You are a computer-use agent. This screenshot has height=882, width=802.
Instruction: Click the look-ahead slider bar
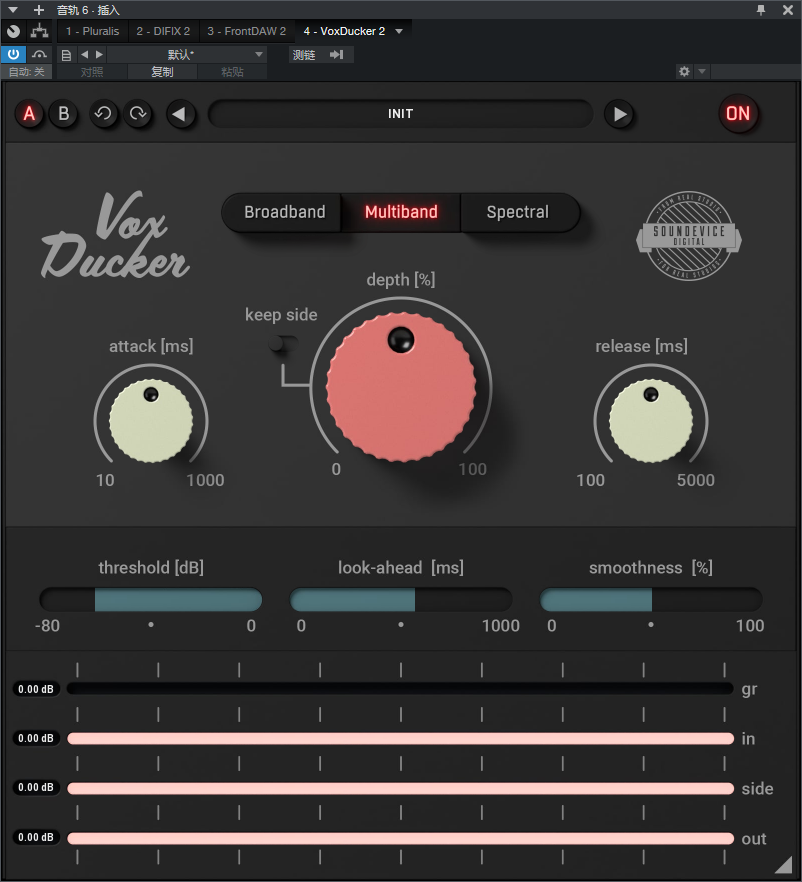coord(400,600)
